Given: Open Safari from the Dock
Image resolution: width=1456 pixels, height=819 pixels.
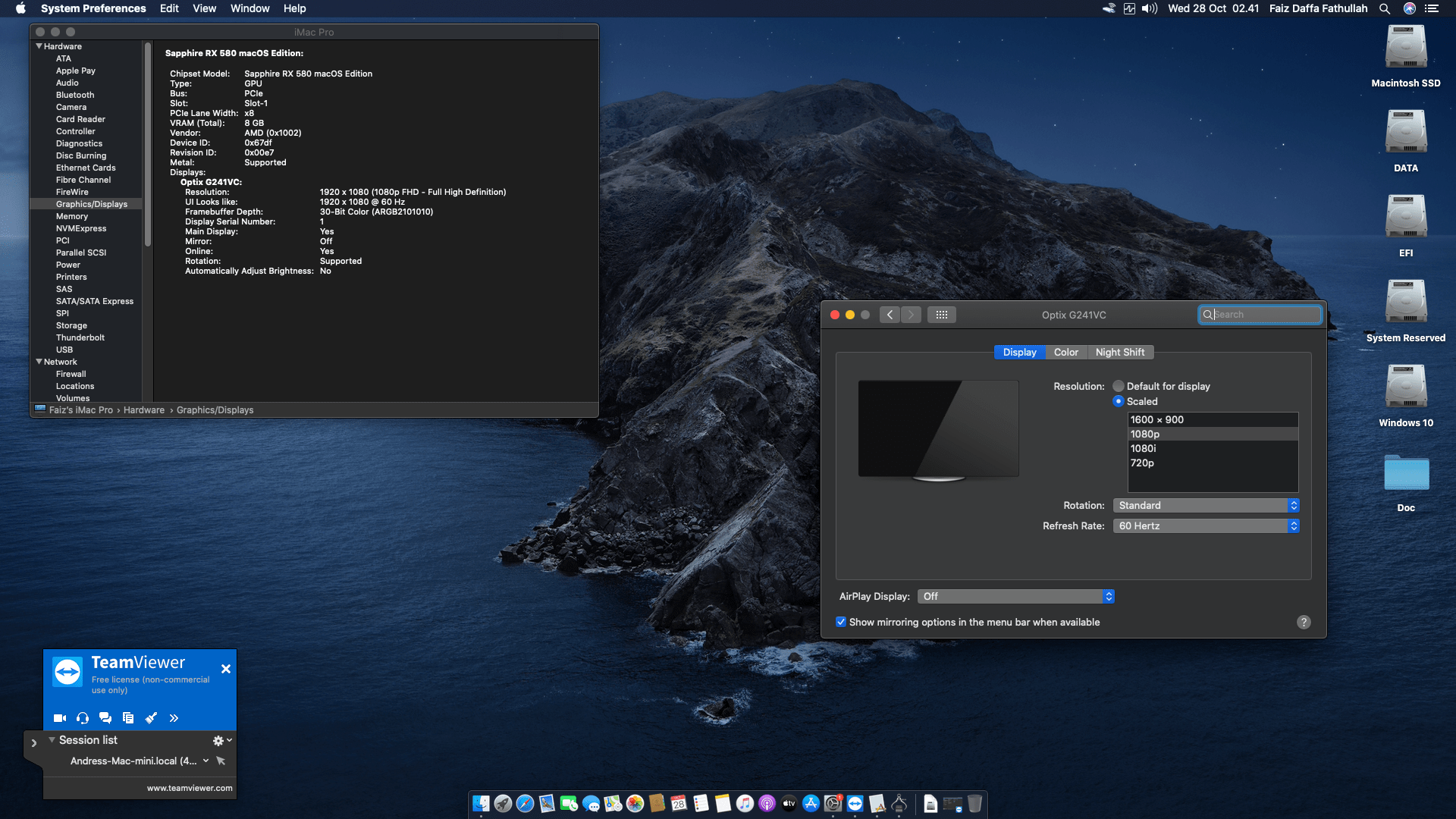Looking at the screenshot, I should point(524,804).
